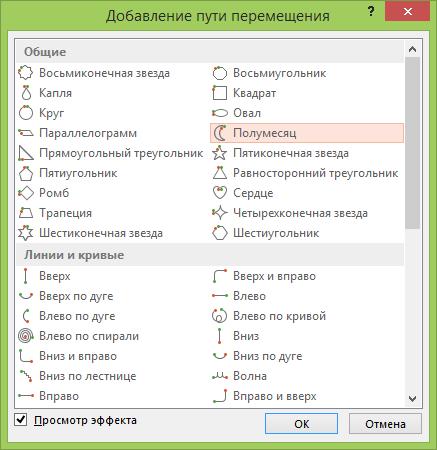Choose the Квадрат path icon
Image resolution: width=437 pixels, height=450 pixels.
[x=220, y=93]
